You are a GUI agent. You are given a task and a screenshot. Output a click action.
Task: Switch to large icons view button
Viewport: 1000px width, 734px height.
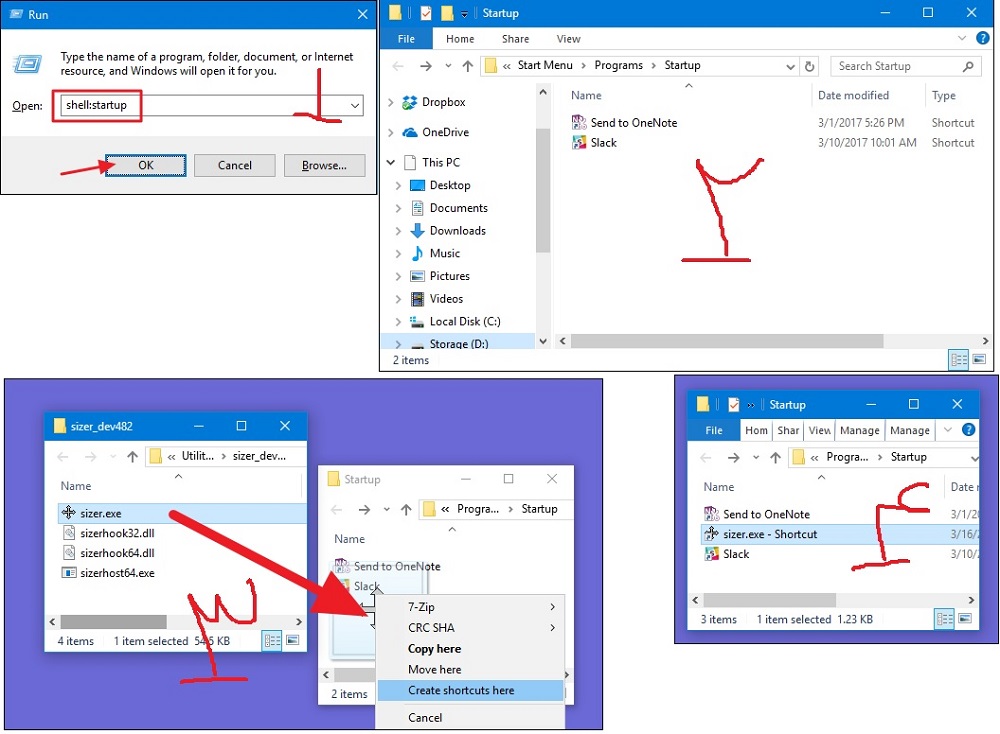pyautogui.click(x=979, y=359)
